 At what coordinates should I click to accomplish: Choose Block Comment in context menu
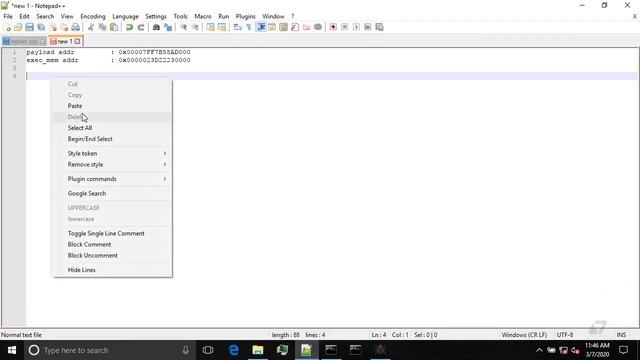112,244
